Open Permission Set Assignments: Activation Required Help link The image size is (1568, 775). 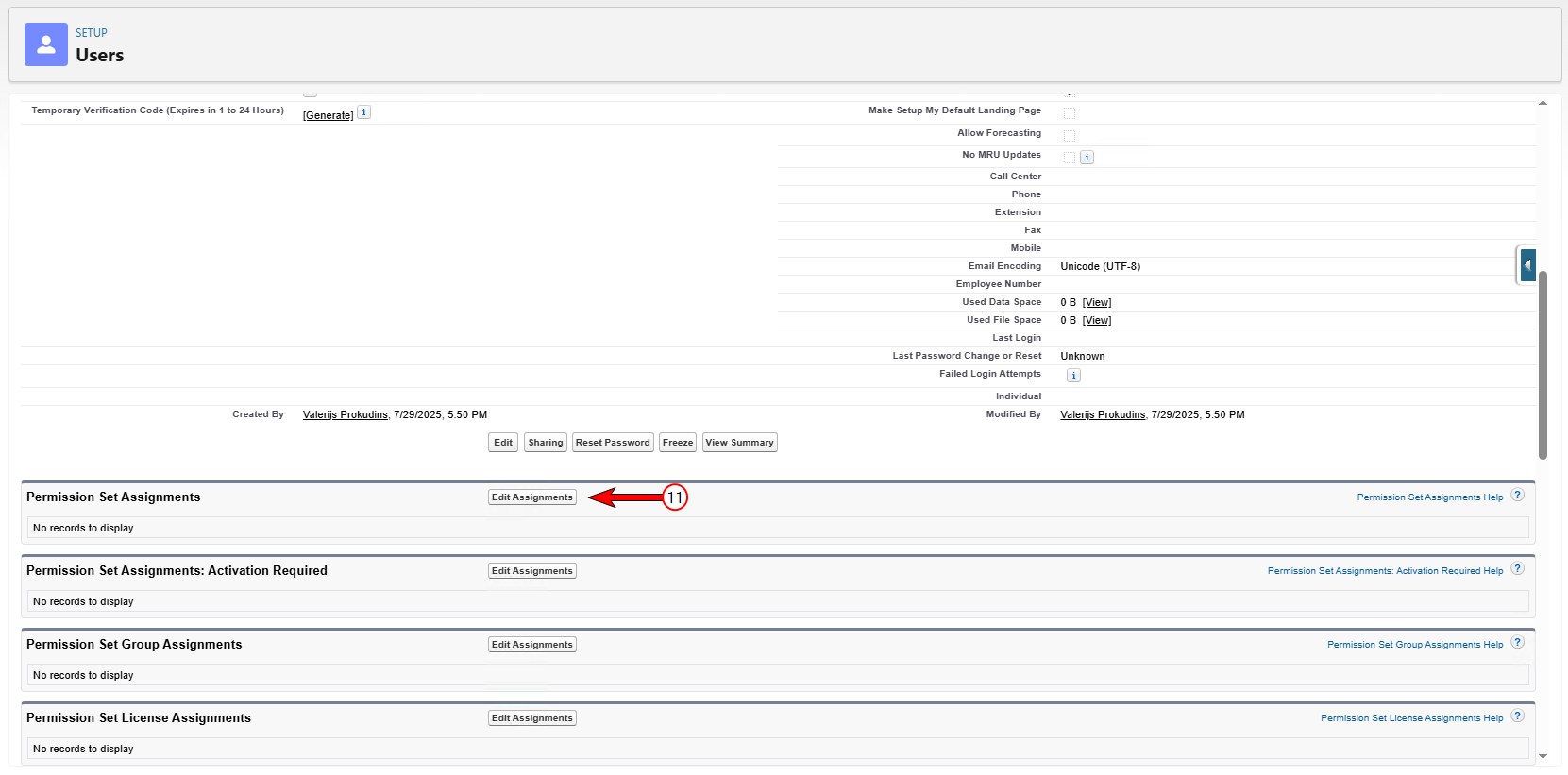point(1386,571)
